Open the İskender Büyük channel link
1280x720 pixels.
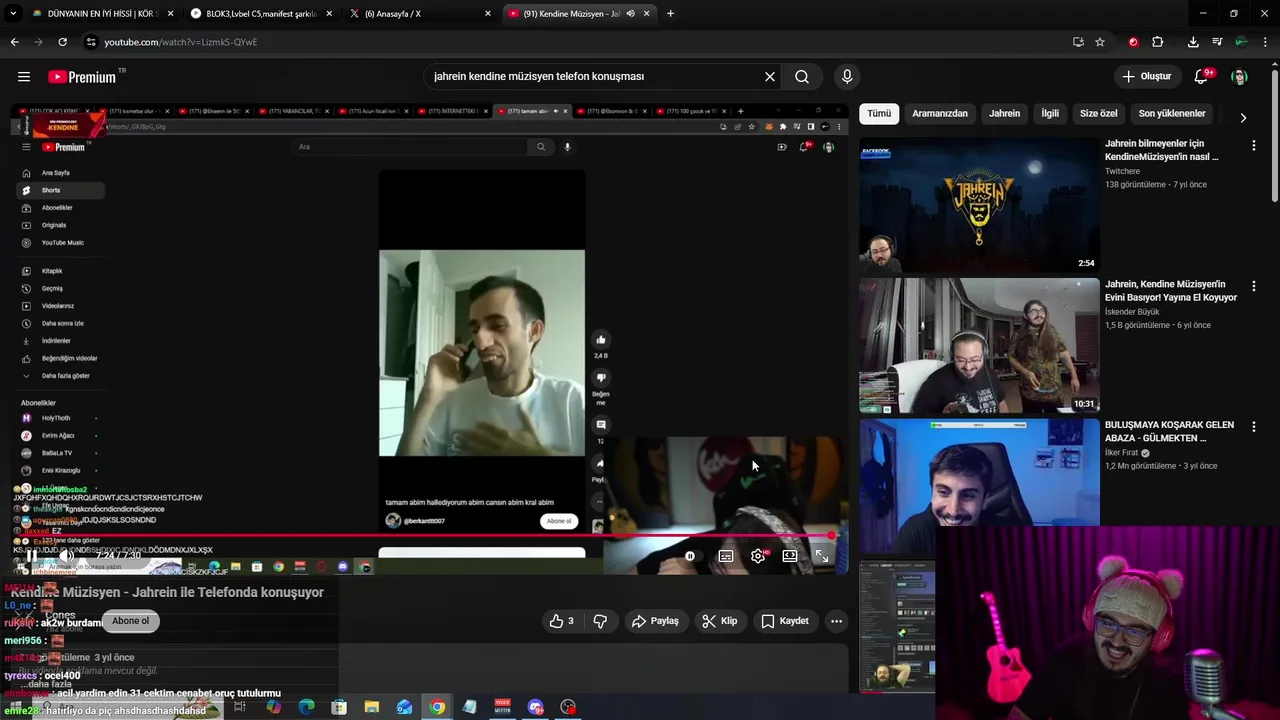tap(1132, 312)
